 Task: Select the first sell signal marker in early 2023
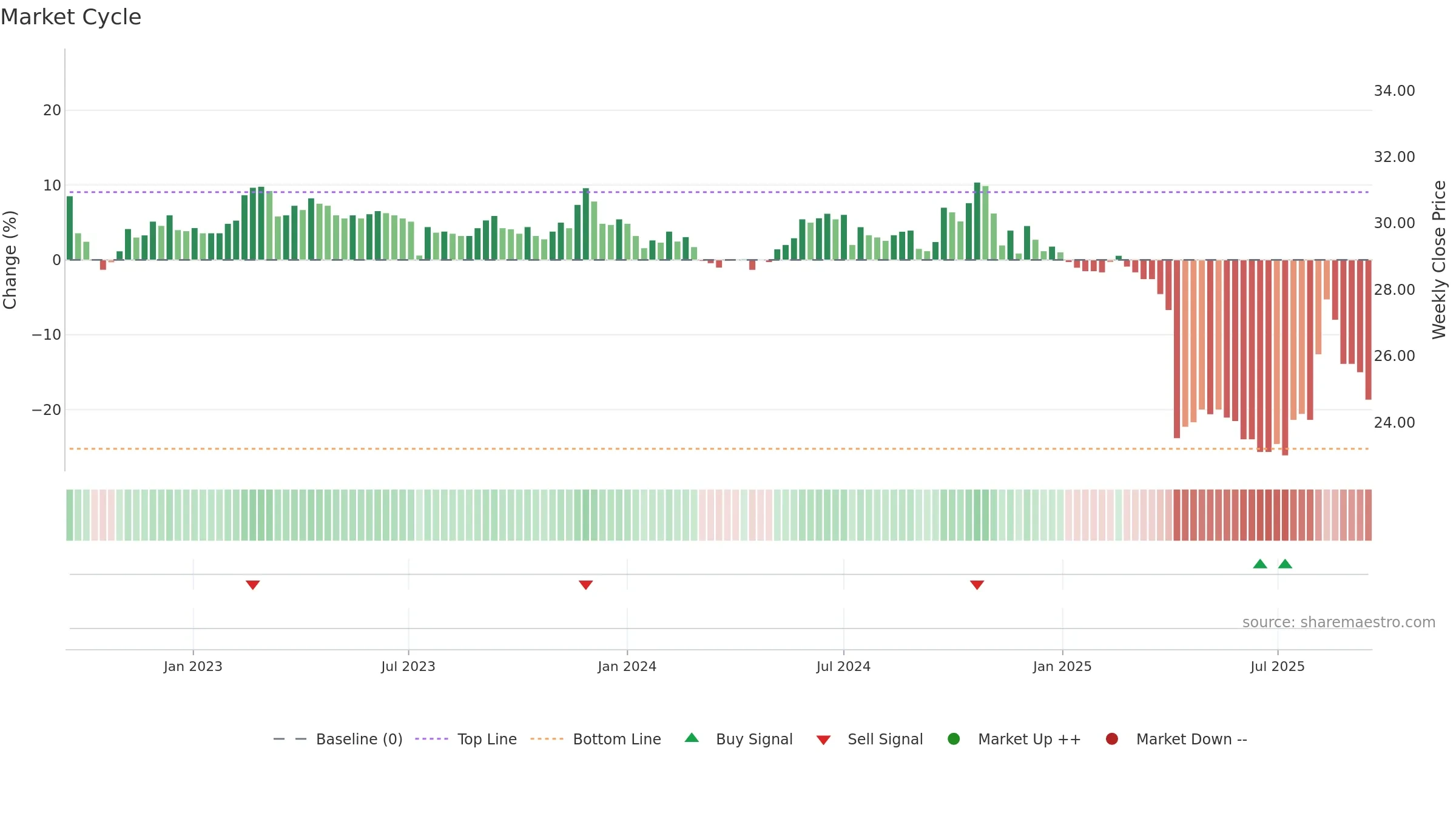tap(253, 585)
